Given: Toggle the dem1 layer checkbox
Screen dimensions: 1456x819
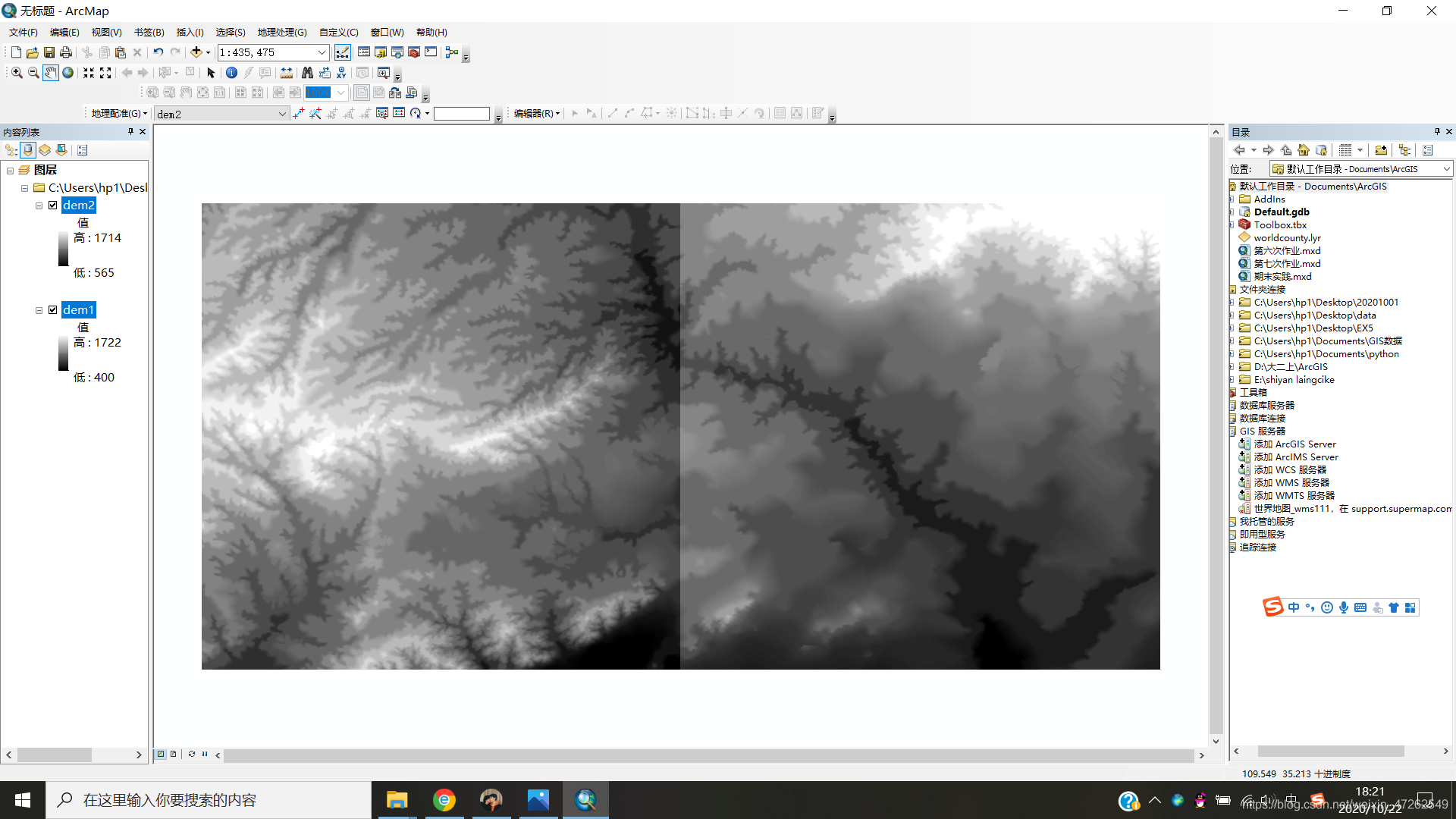Looking at the screenshot, I should (x=53, y=309).
